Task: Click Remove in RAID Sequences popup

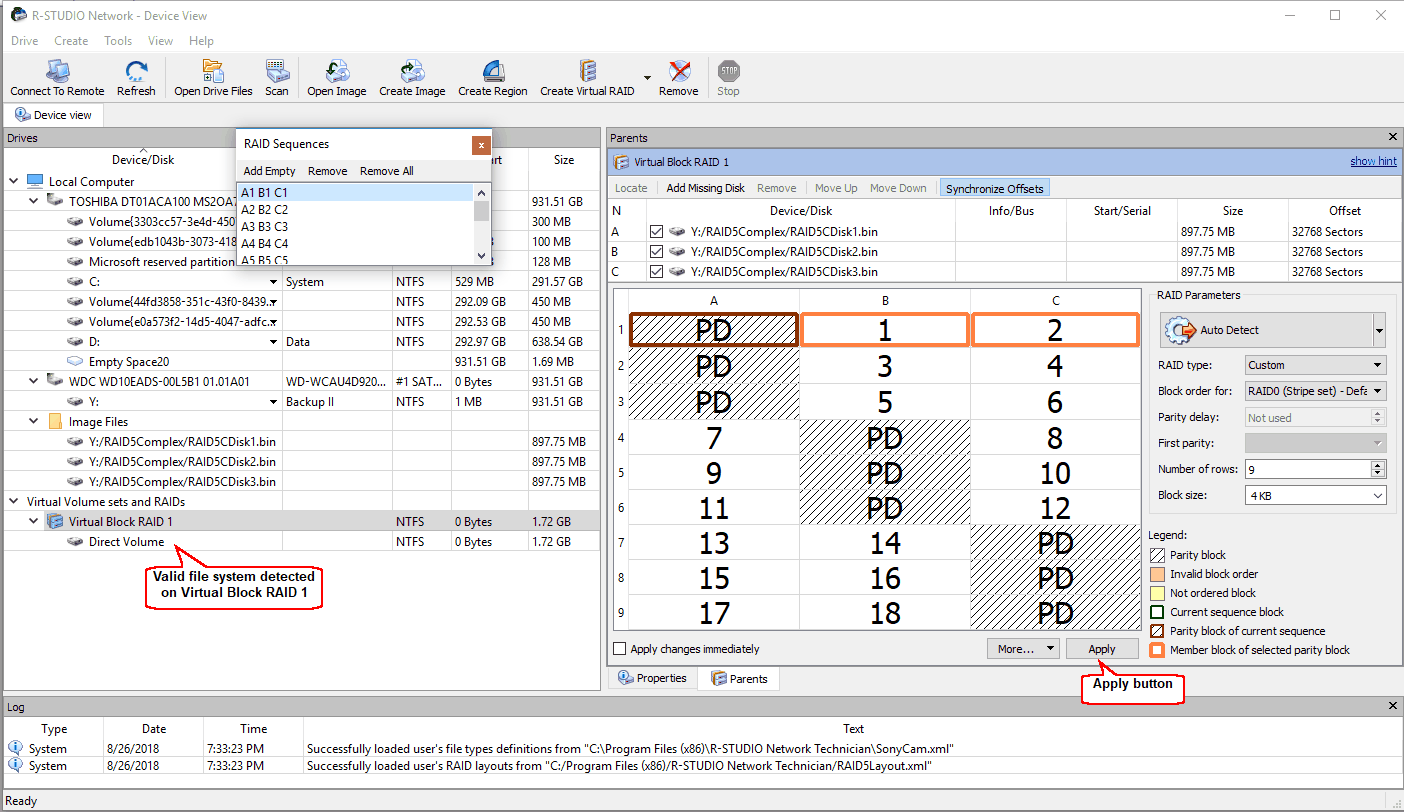Action: [327, 171]
